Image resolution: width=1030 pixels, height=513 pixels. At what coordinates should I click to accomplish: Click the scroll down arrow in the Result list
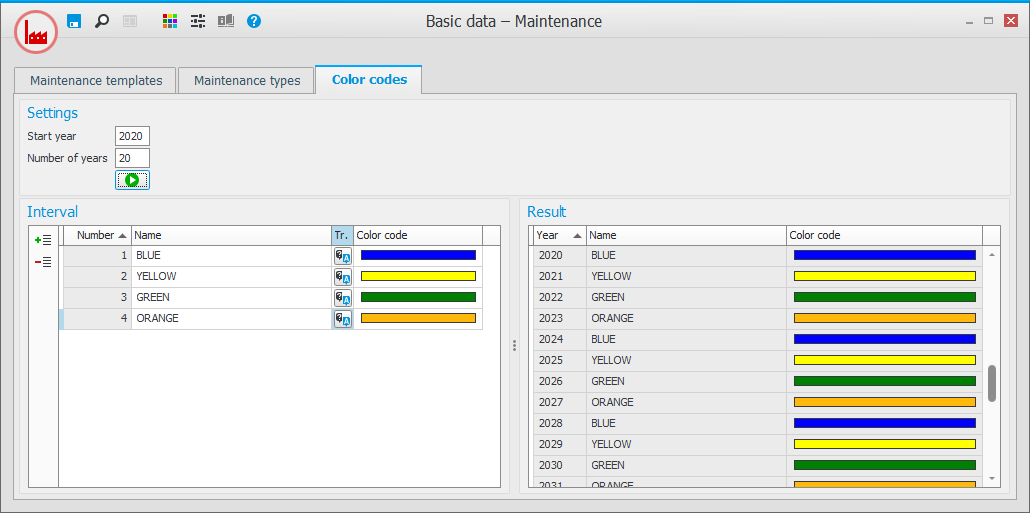click(x=992, y=479)
